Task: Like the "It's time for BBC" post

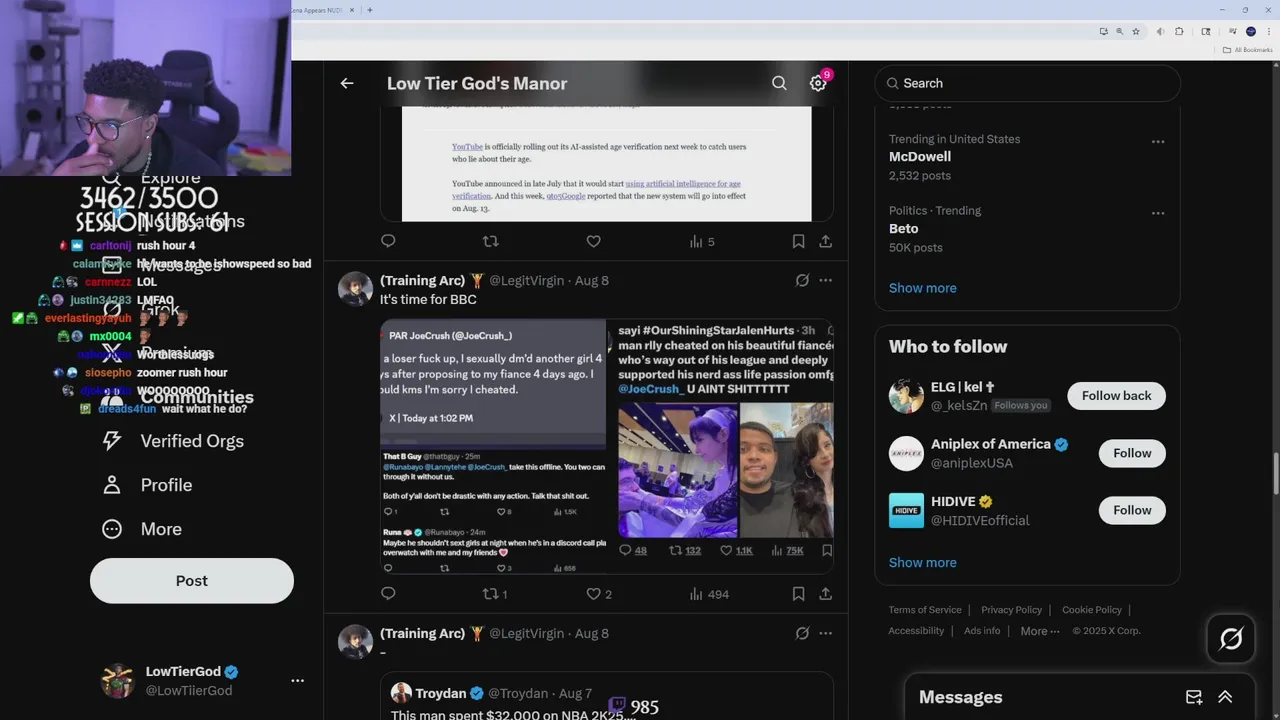Action: tap(599, 594)
